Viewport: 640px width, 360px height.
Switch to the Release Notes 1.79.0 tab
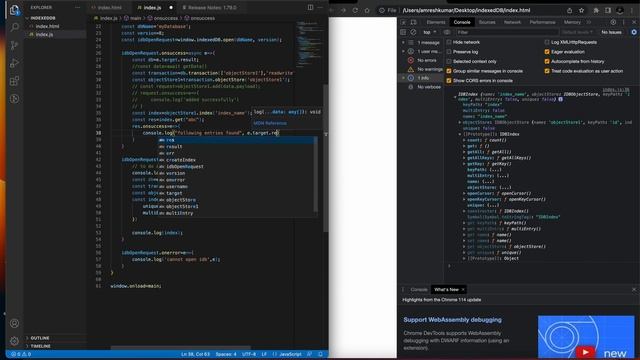pyautogui.click(x=212, y=7)
